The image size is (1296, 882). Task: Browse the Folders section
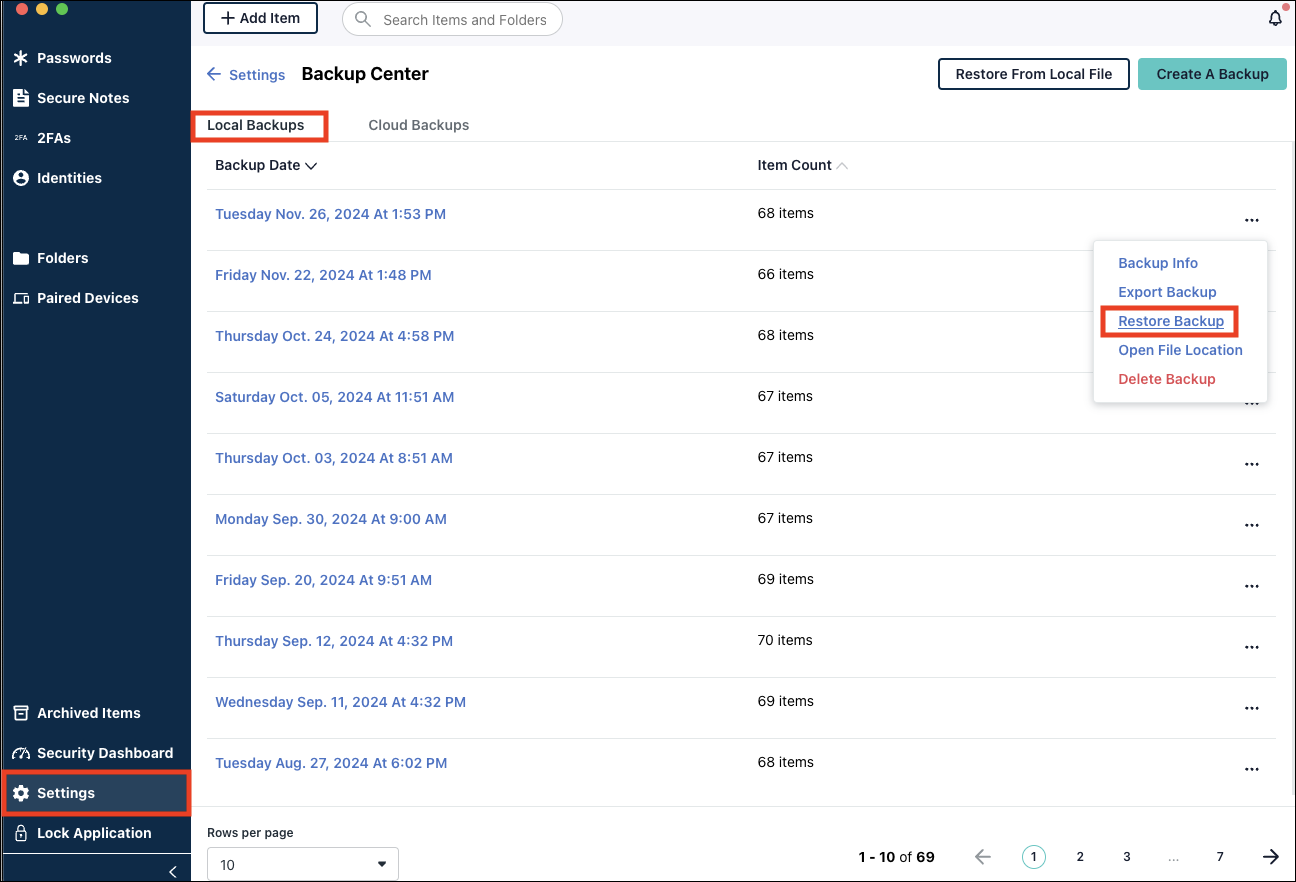pos(63,257)
